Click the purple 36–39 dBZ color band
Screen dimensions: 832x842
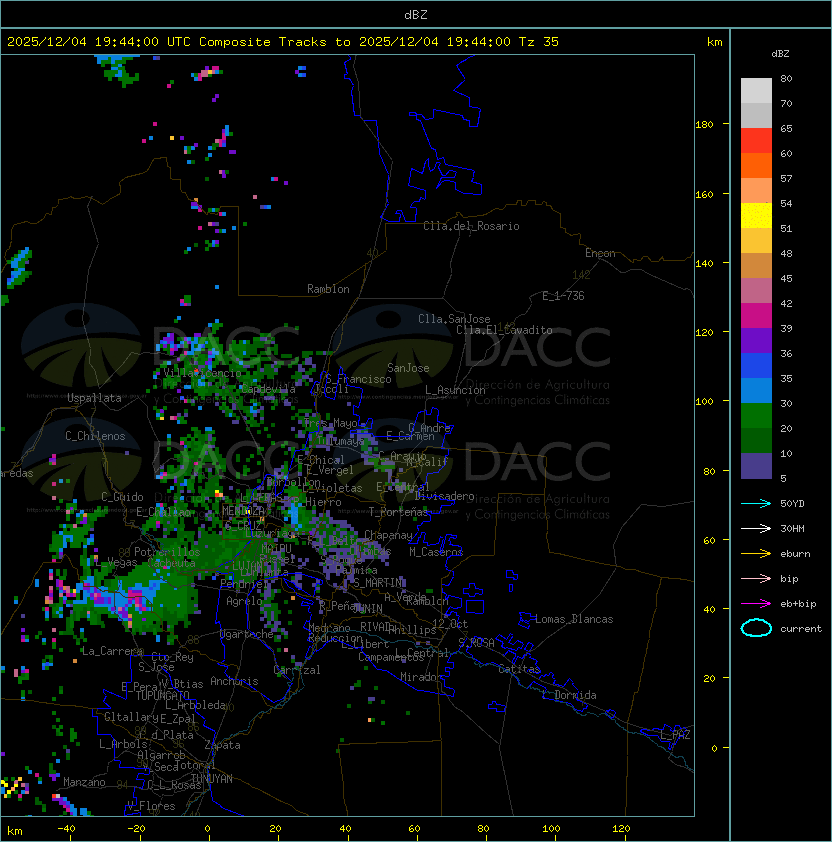(x=756, y=340)
